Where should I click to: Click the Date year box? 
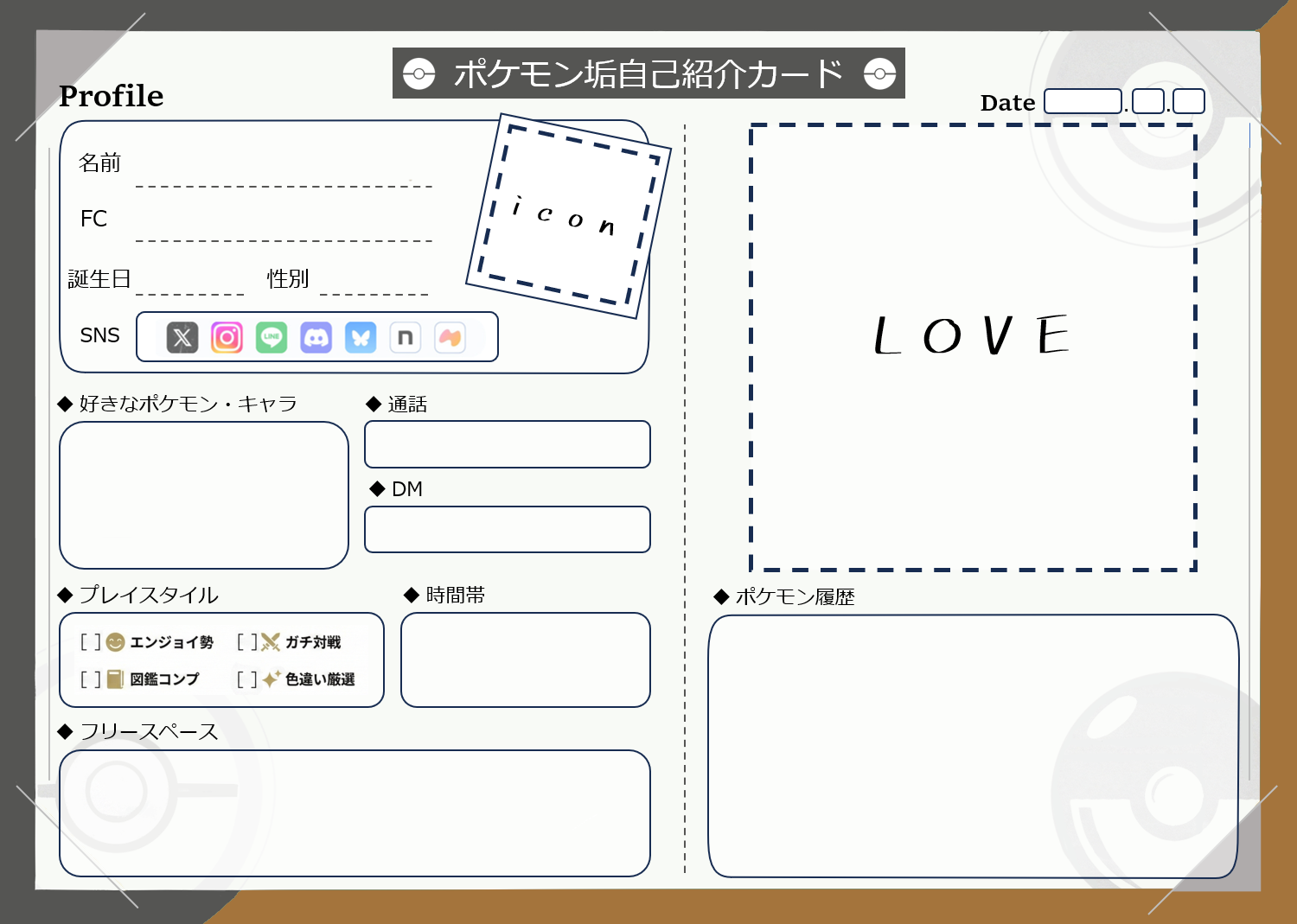point(1083,101)
